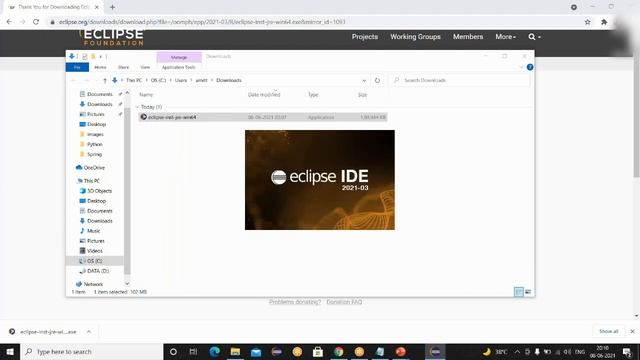Go up one folder level in Explorer

click(105, 80)
